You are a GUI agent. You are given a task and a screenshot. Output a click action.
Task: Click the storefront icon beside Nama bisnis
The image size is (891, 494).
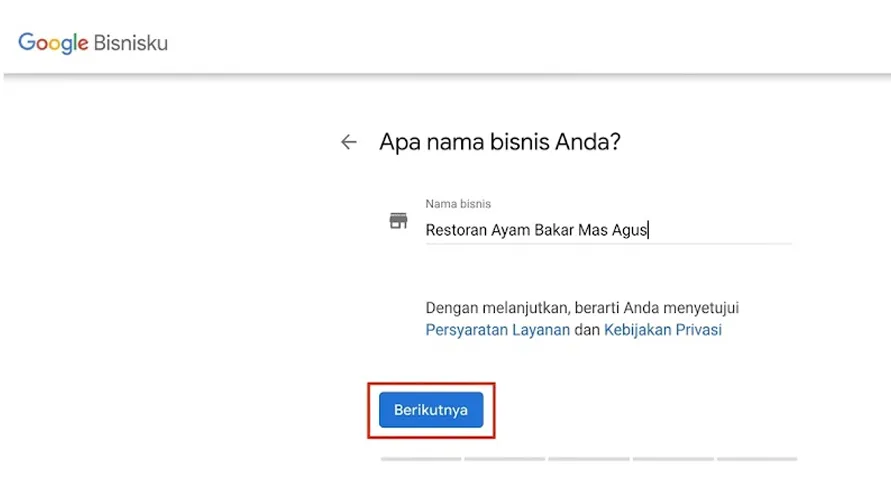[x=398, y=221]
